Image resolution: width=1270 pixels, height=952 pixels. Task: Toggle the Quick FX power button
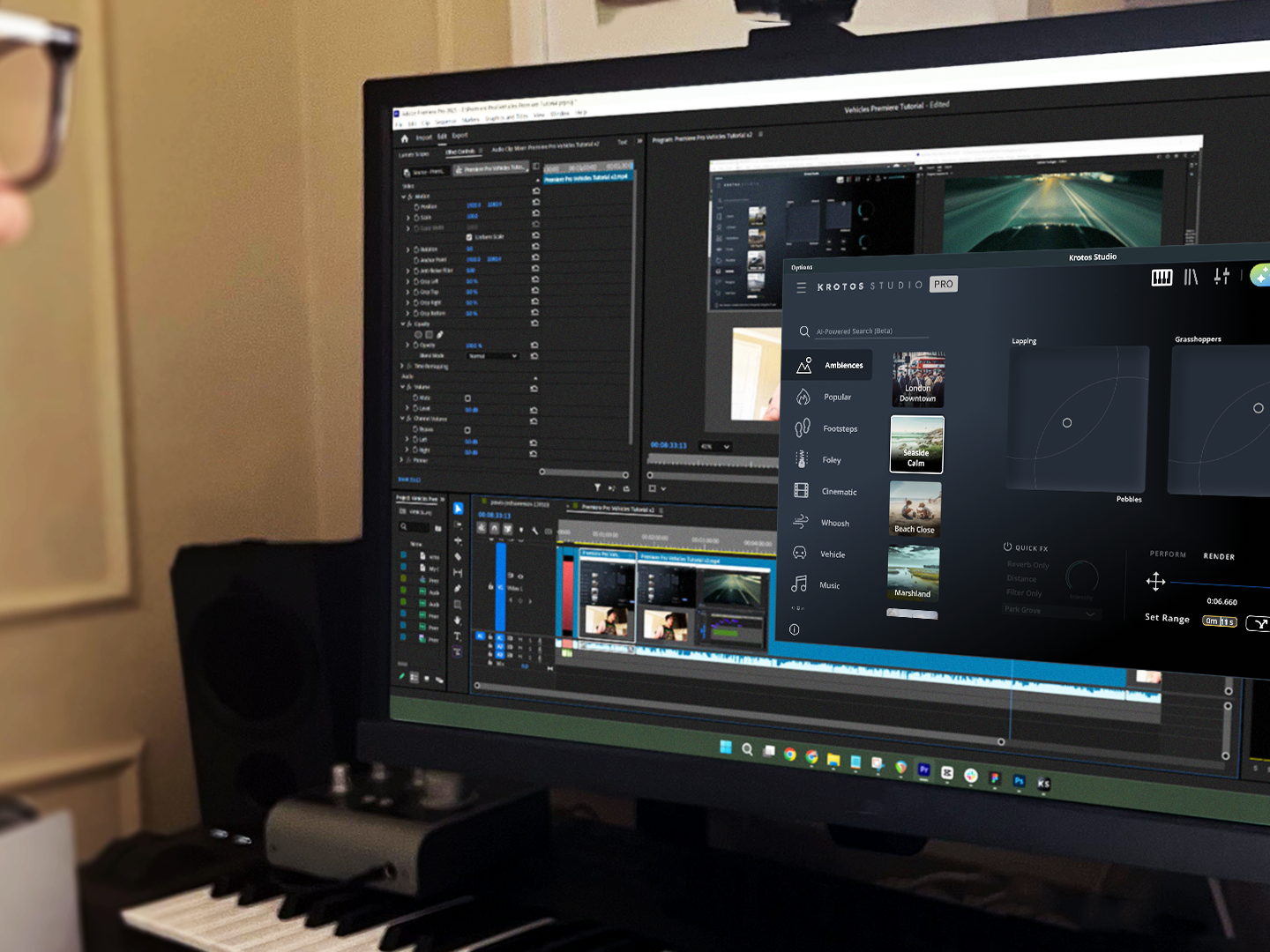[1007, 547]
